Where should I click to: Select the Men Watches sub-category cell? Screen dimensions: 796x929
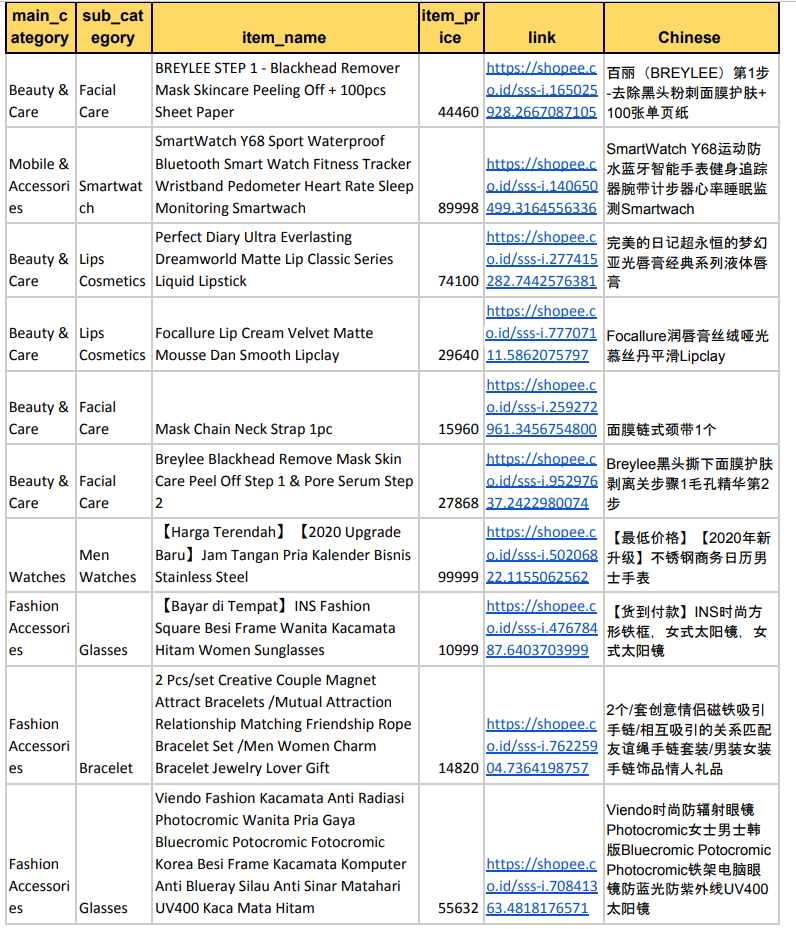click(113, 555)
